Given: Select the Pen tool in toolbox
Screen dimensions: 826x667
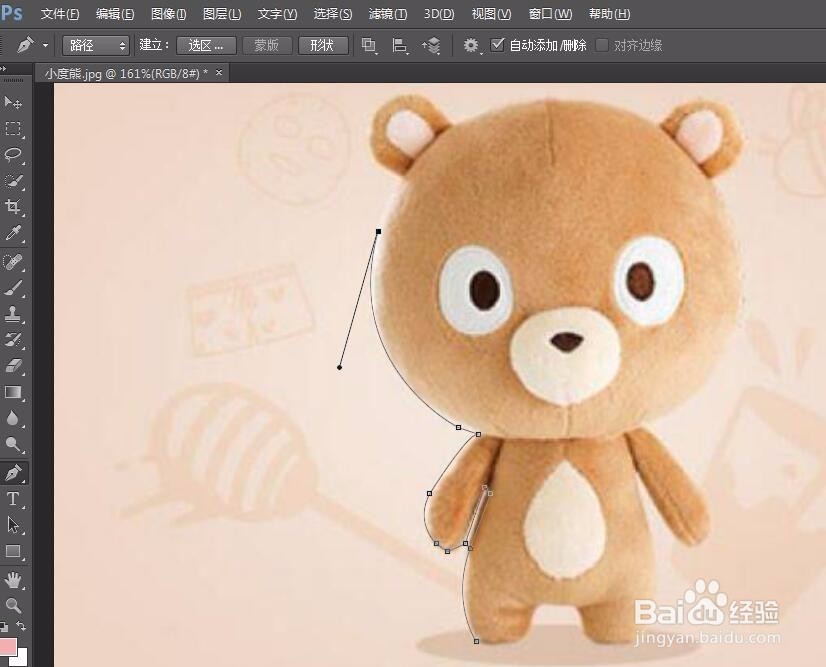Looking at the screenshot, I should (13, 473).
